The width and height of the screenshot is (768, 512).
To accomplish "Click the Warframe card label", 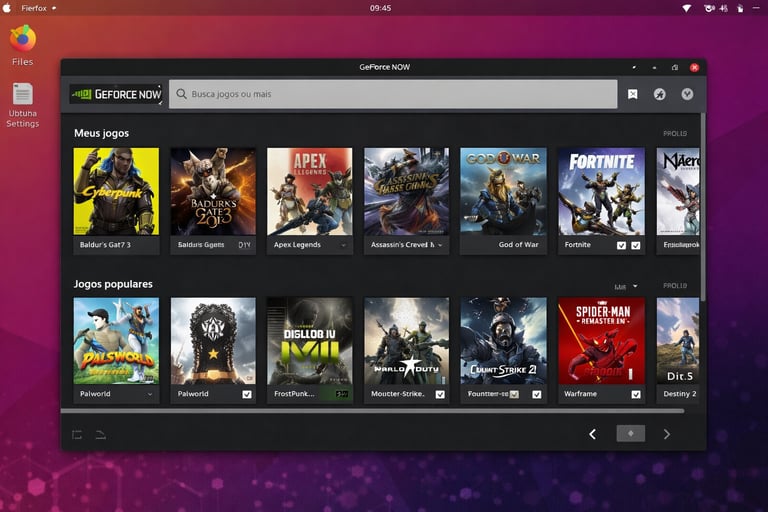I will [580, 394].
